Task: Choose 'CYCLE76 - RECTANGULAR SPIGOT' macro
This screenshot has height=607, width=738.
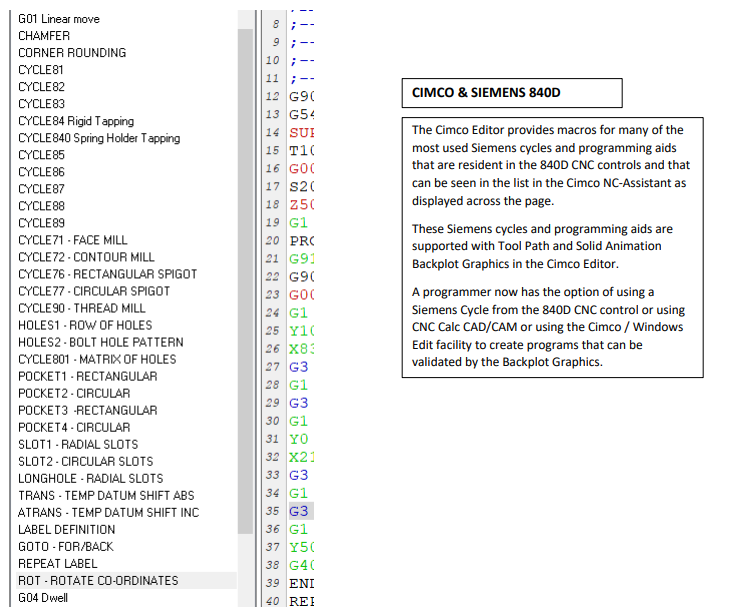Action: click(107, 274)
